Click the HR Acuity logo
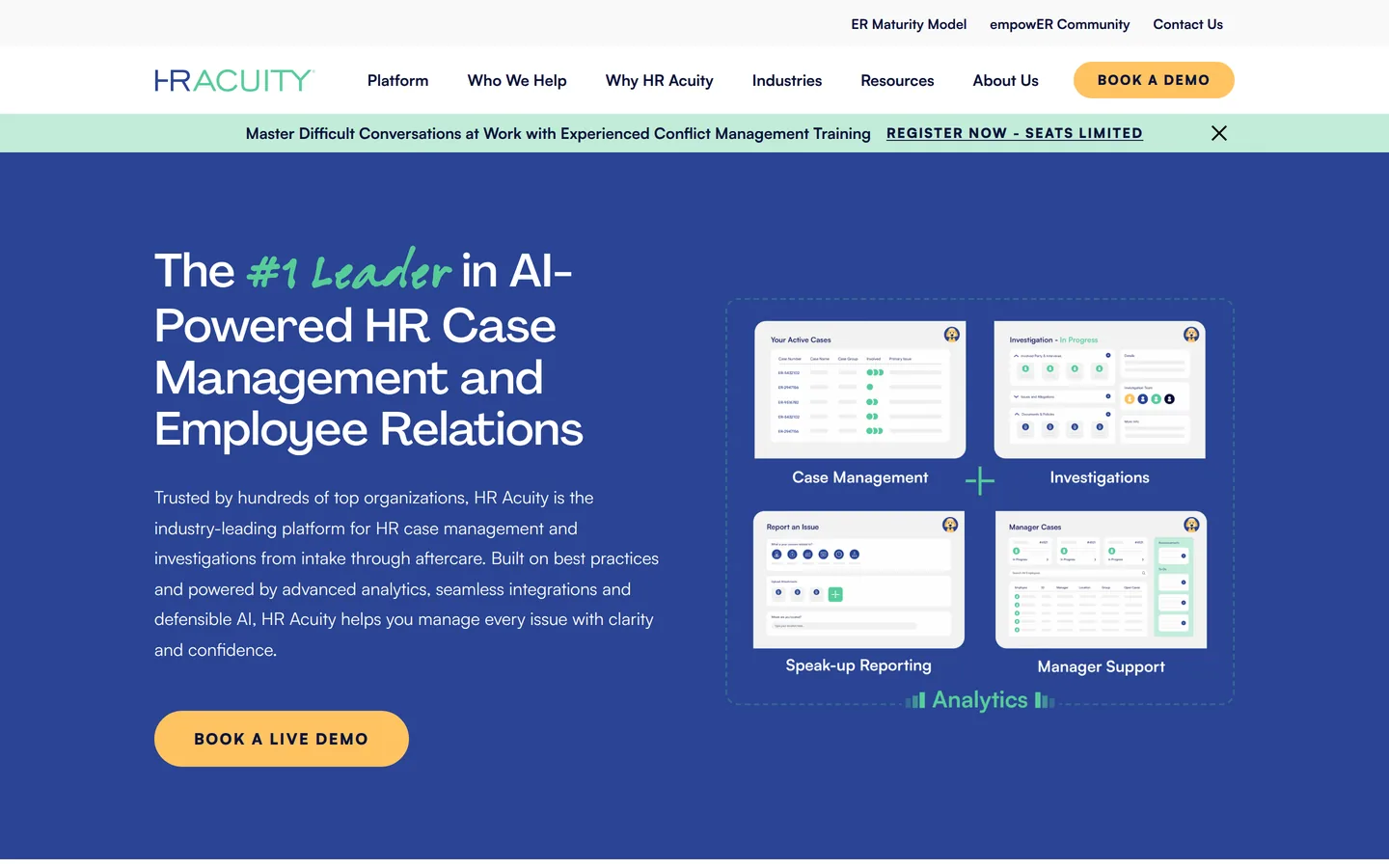The image size is (1389, 868). pos(234,80)
